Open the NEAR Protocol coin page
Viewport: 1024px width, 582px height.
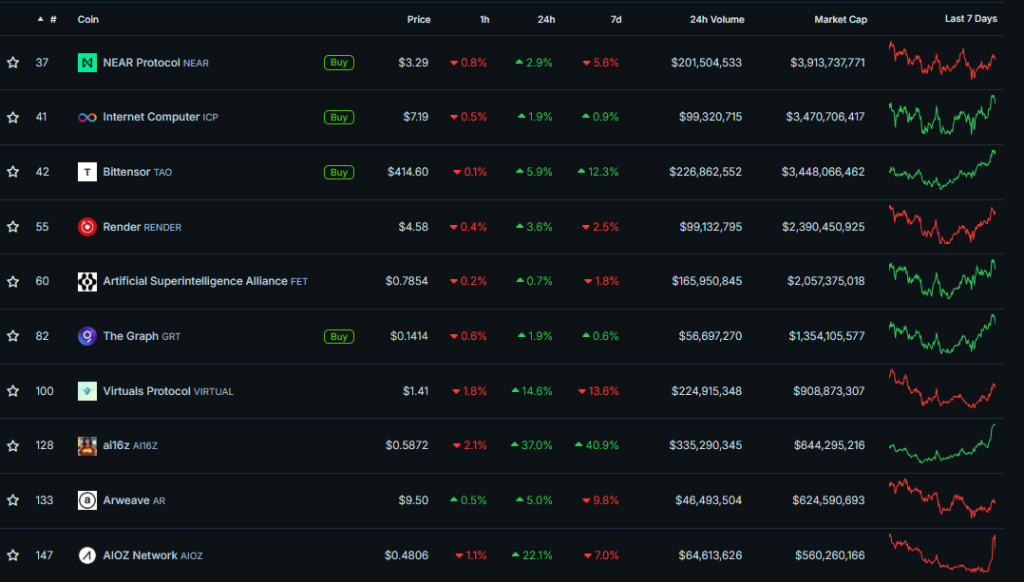click(x=155, y=63)
